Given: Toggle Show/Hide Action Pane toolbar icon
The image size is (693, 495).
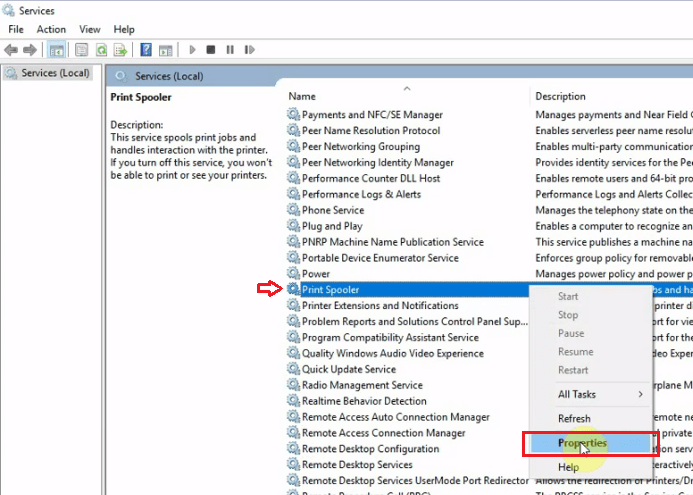Looking at the screenshot, I should coord(166,50).
